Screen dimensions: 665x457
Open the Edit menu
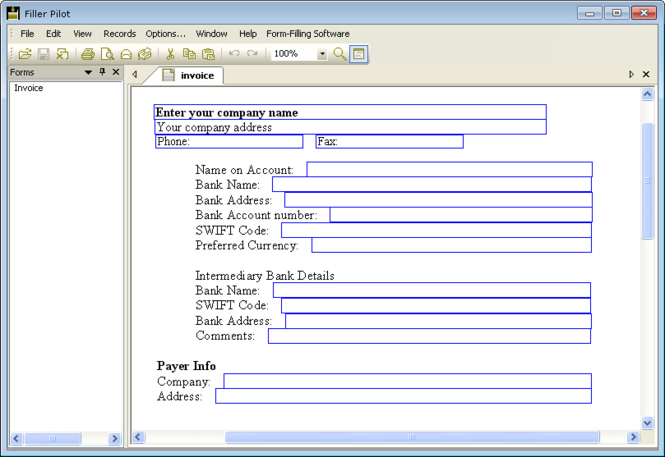pyautogui.click(x=53, y=33)
